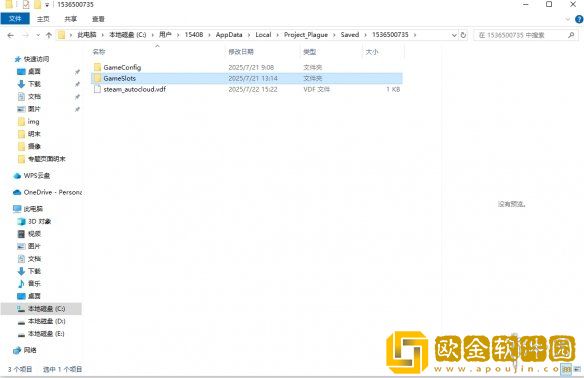Open 3D 对象 under 此电脑
This screenshot has height=378, width=584.
tap(39, 221)
